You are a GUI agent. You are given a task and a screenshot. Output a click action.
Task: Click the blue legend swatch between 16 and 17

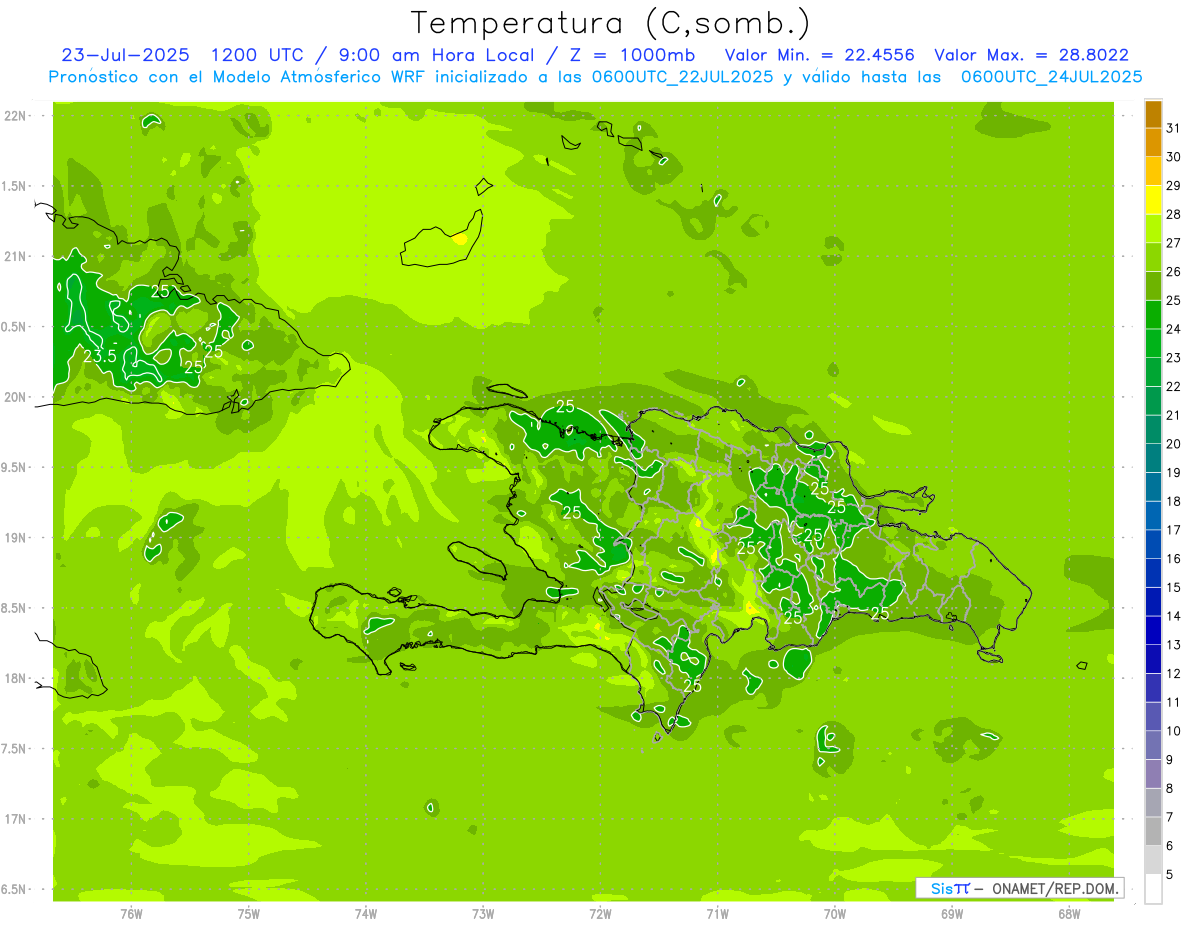1153,545
